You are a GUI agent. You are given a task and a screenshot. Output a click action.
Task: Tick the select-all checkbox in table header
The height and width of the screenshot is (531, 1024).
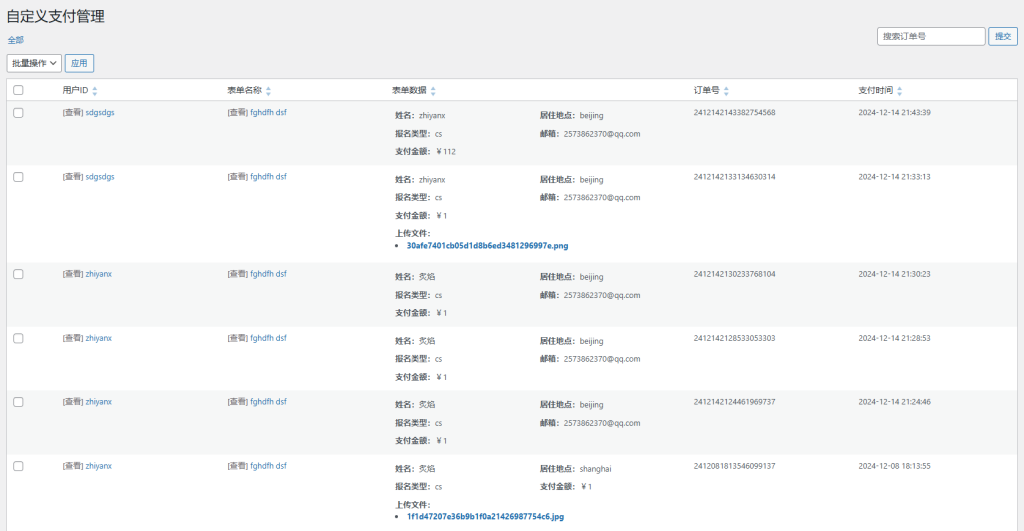click(18, 90)
